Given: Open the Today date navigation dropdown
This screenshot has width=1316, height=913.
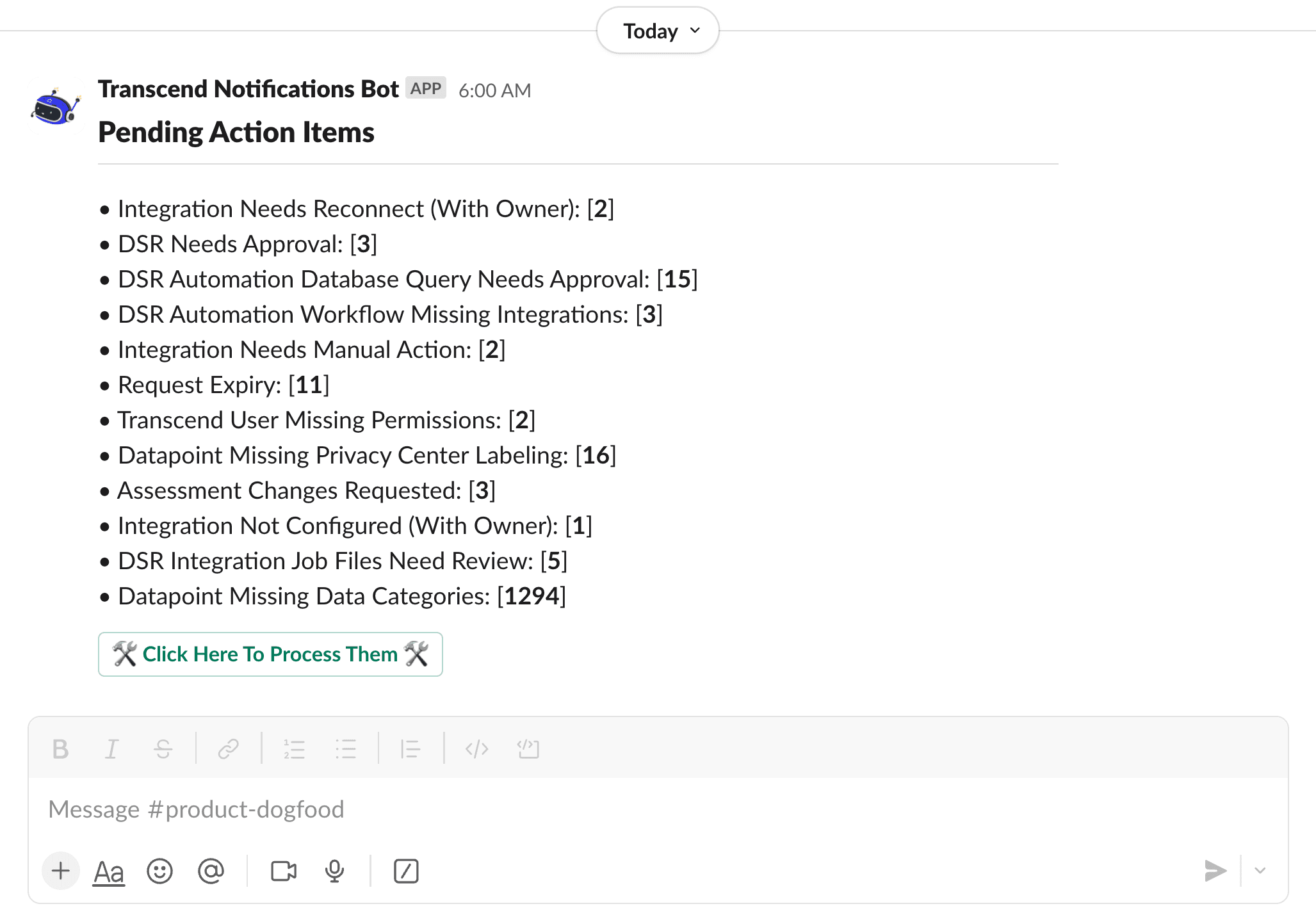Looking at the screenshot, I should point(657,30).
